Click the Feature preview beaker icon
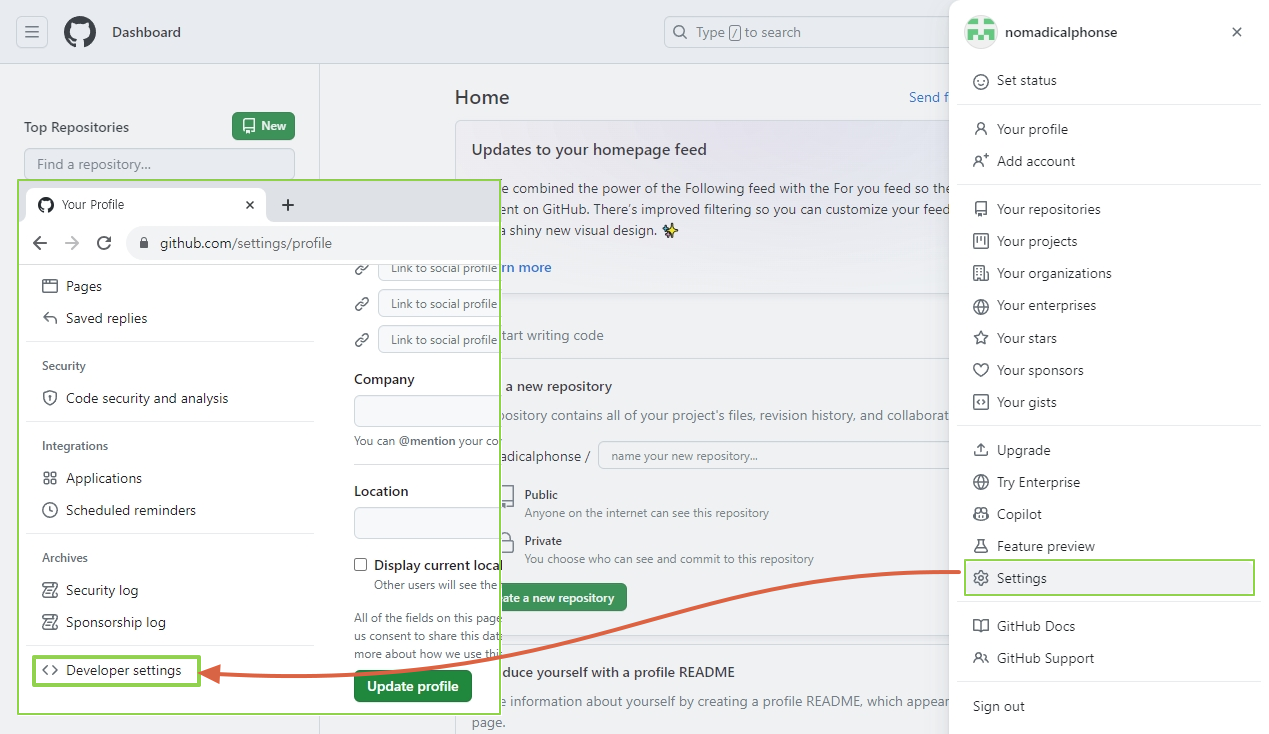Screen dimensions: 1269x734 981,546
